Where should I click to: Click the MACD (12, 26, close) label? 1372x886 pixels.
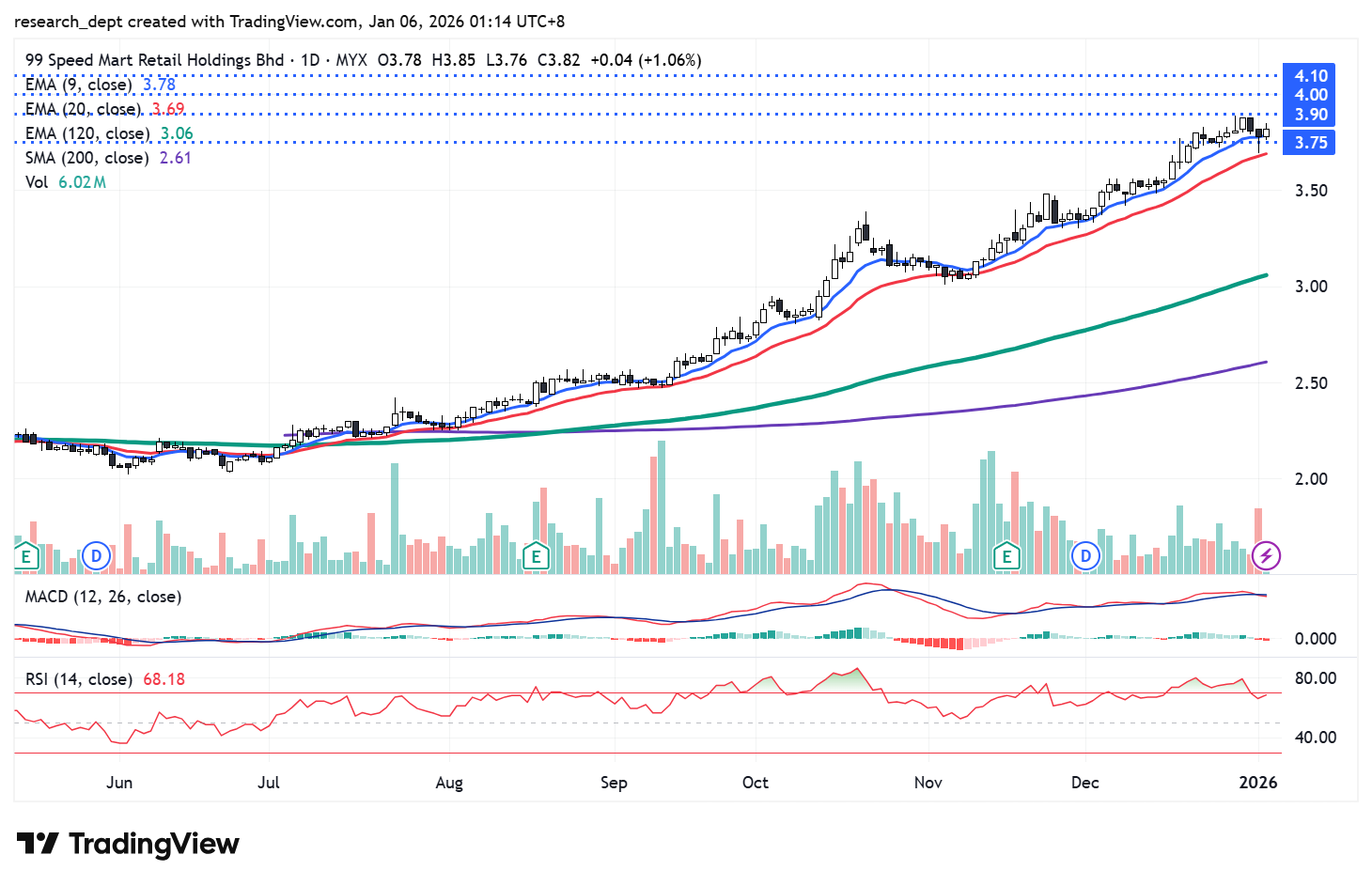(x=103, y=597)
